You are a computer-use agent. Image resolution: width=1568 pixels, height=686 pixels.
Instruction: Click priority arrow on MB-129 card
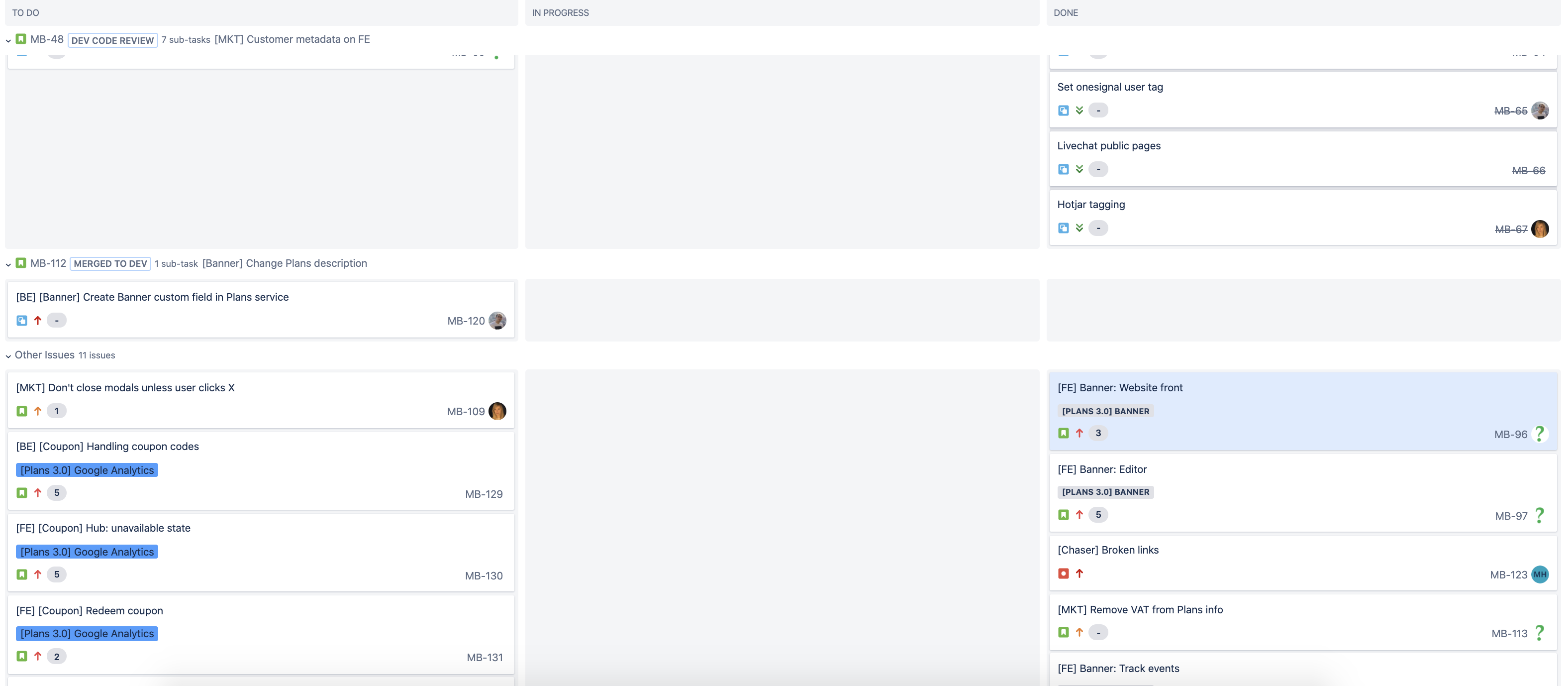point(38,493)
